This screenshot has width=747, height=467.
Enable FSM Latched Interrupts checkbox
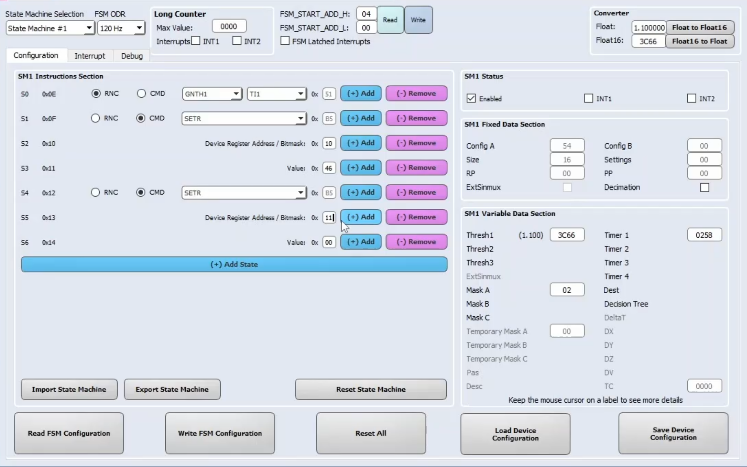click(x=285, y=41)
